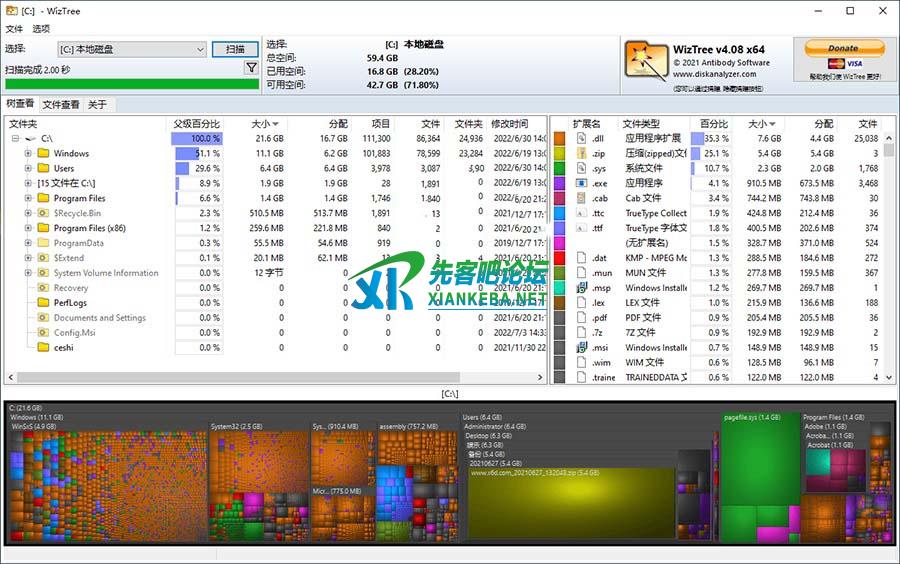Click the WizTree wizard logo icon
This screenshot has height=564, width=900.
(x=646, y=61)
